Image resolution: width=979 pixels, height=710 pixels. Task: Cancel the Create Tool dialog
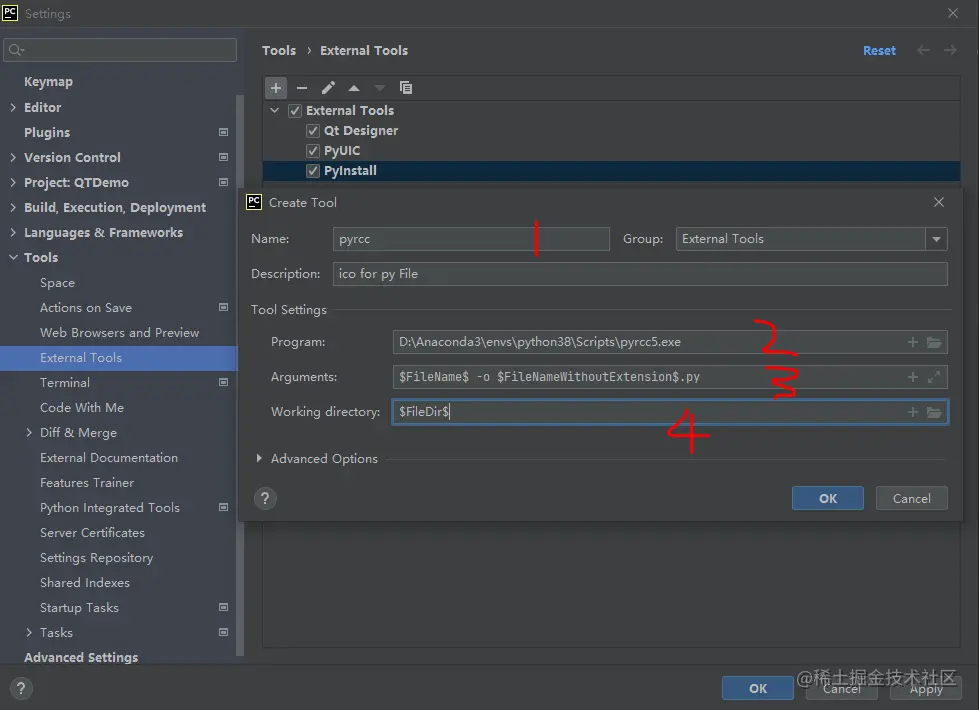point(912,498)
